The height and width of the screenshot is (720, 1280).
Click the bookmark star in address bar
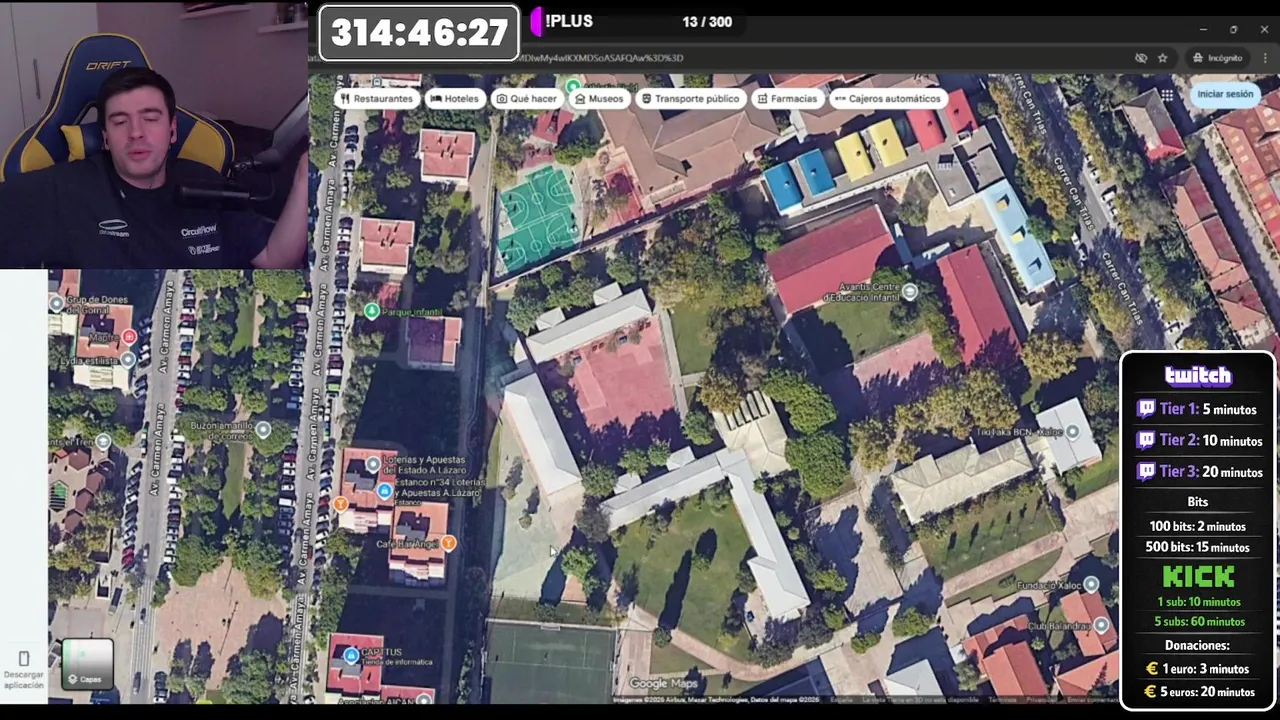click(x=1162, y=58)
